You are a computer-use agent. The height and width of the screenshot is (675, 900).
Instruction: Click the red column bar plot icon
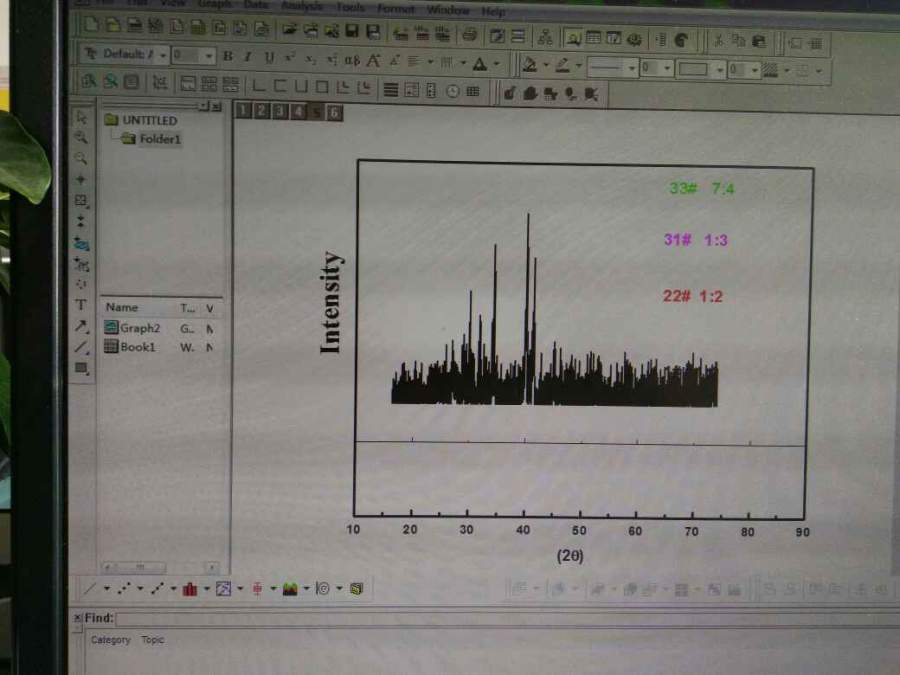[190, 589]
